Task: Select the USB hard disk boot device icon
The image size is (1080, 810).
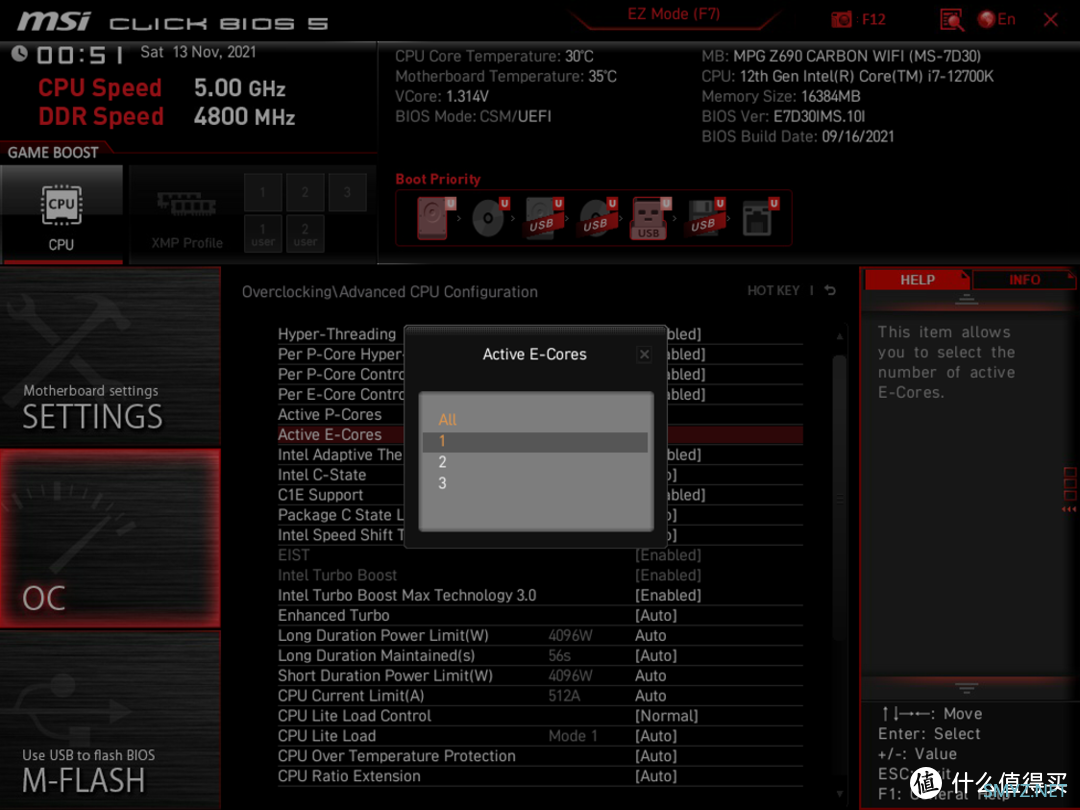Action: coord(544,218)
